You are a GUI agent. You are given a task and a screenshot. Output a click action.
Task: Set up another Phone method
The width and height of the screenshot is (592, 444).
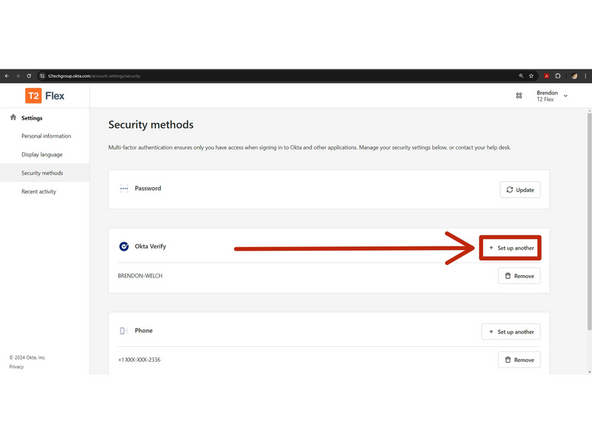pyautogui.click(x=511, y=332)
